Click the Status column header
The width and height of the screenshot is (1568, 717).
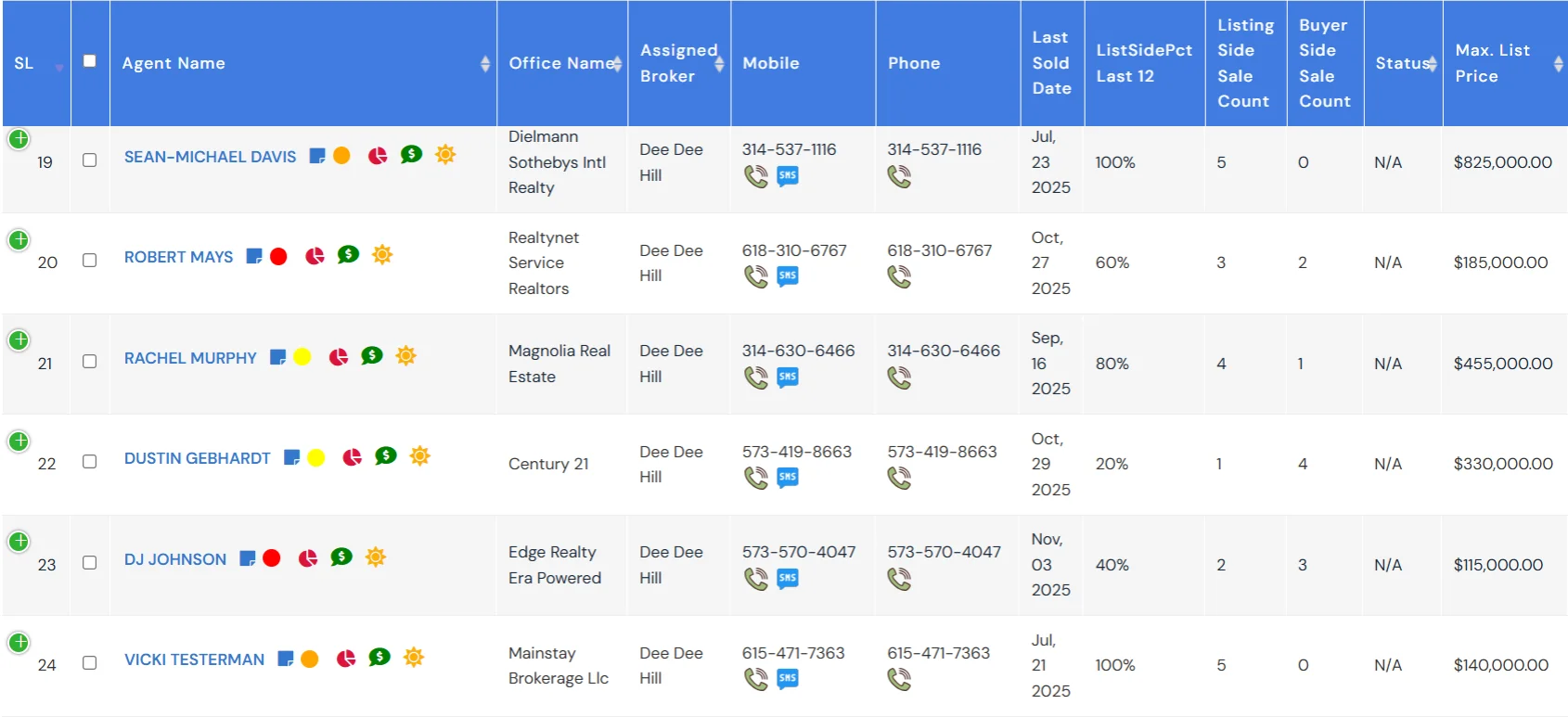coord(1403,63)
